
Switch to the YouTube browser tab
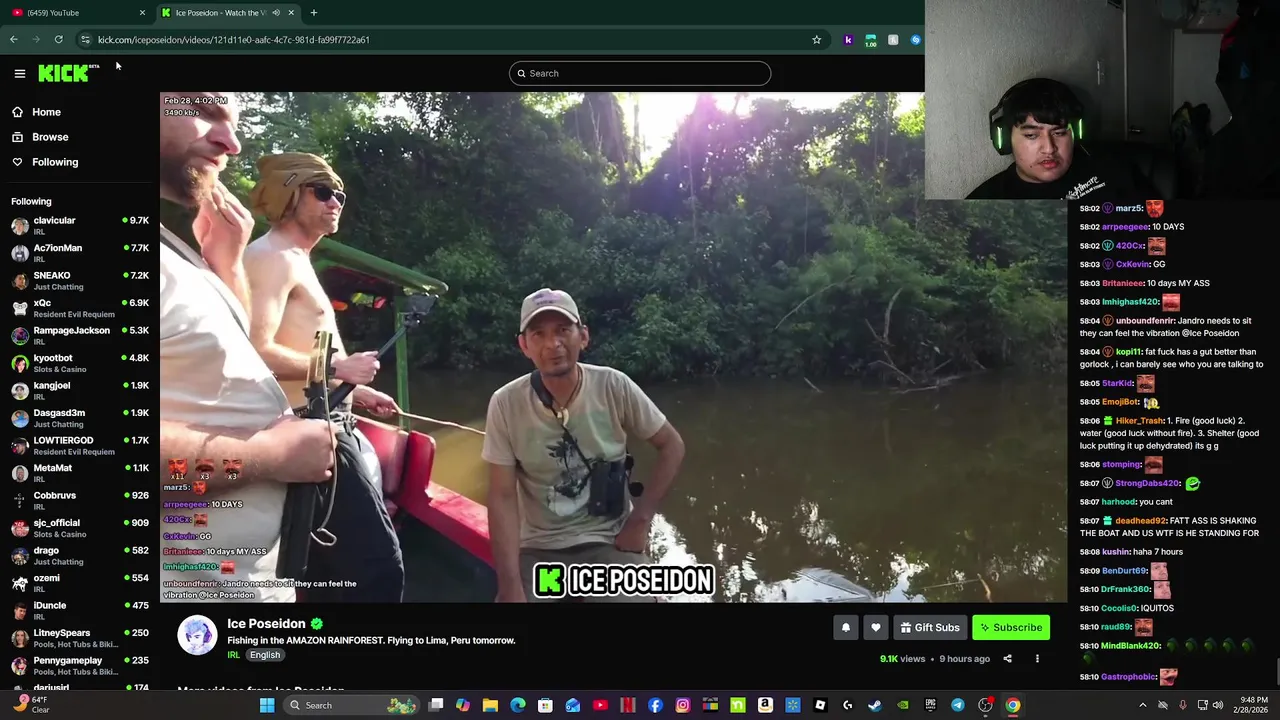click(75, 12)
